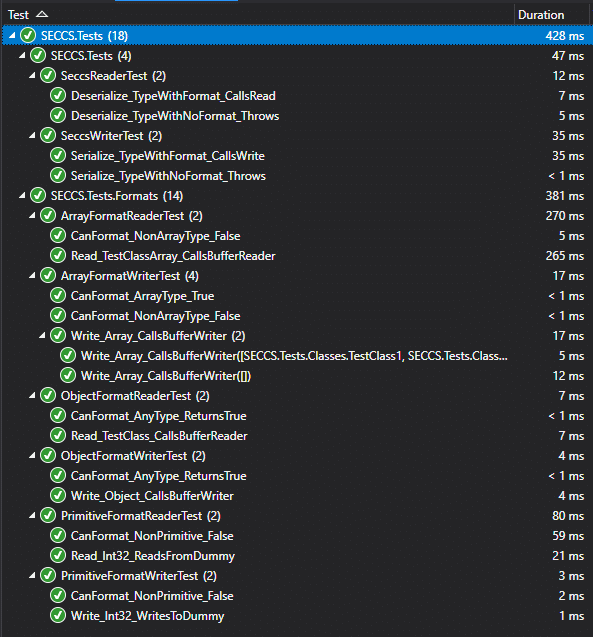The image size is (593, 637).
Task: Sort by the Test column header
Action: coord(19,15)
